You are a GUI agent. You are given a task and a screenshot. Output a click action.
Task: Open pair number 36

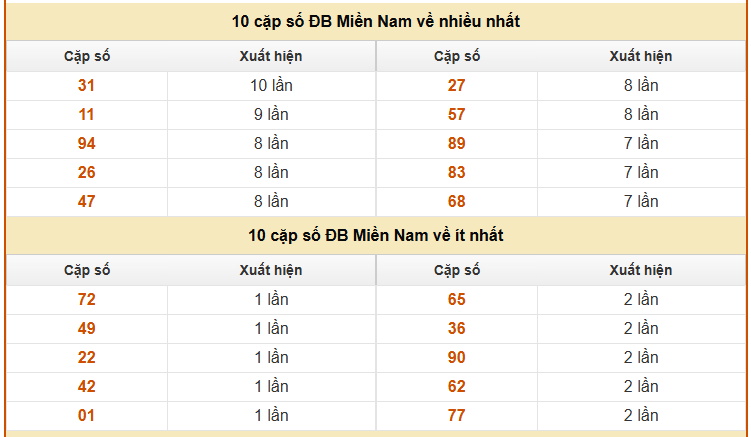click(x=456, y=329)
